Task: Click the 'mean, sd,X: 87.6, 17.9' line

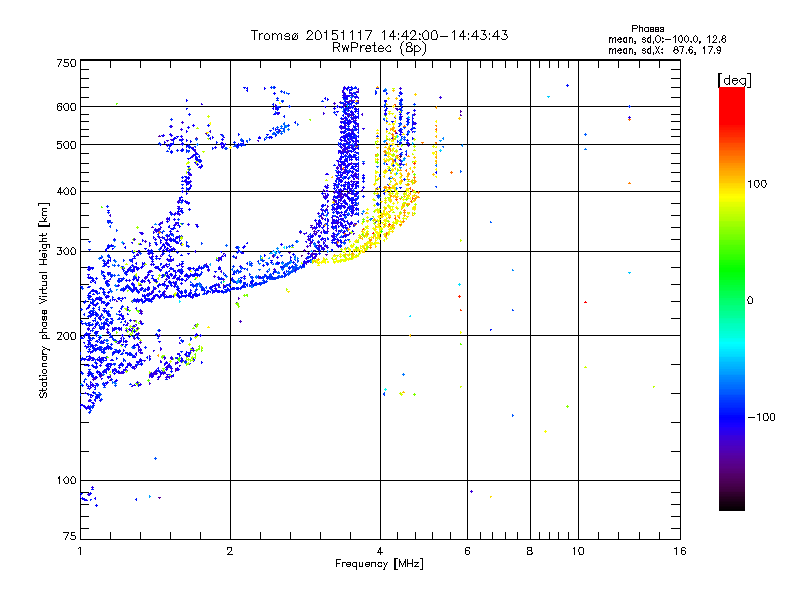Action: [x=664, y=51]
